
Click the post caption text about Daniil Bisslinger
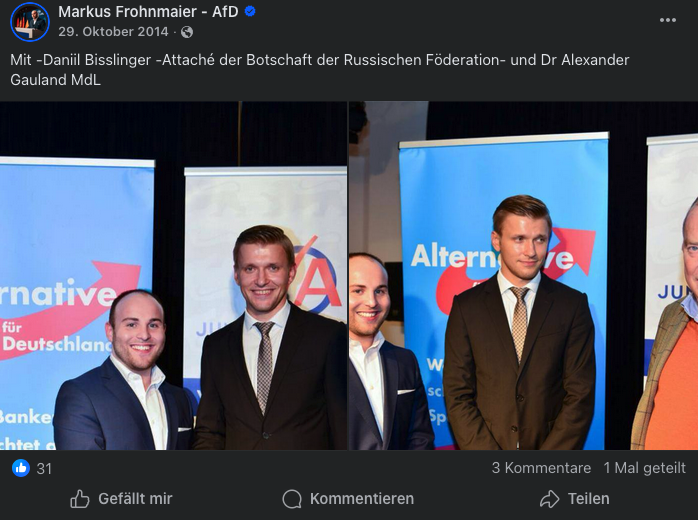coord(320,70)
